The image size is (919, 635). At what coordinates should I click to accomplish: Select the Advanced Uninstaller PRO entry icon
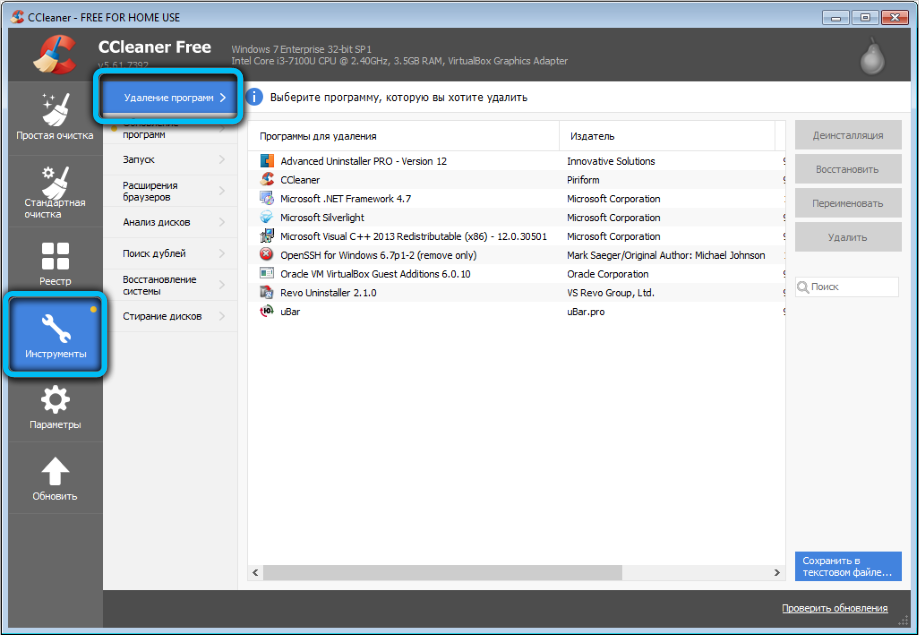pos(267,161)
